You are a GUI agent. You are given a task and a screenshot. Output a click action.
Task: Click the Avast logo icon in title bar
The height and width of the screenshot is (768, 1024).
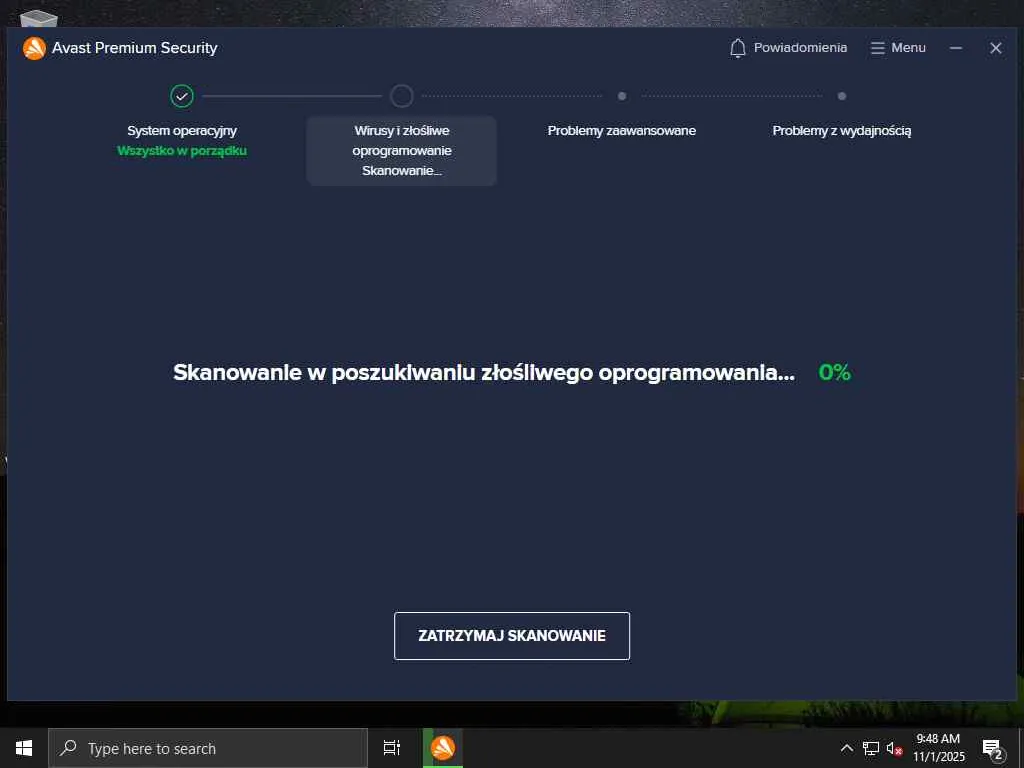pos(34,48)
